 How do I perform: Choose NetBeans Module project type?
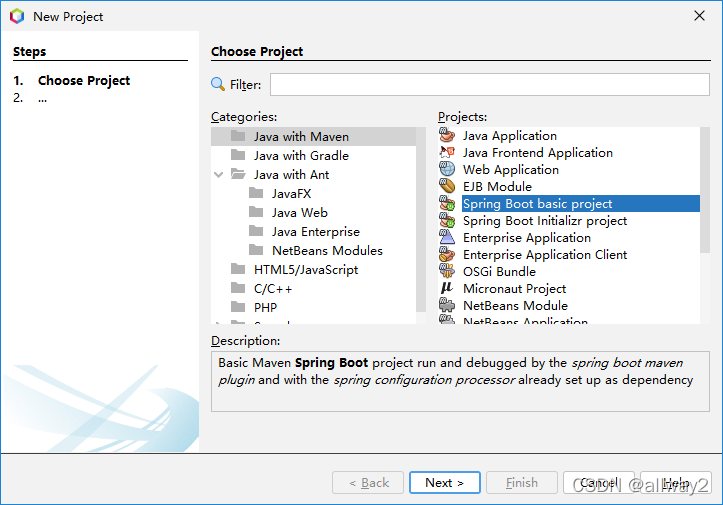pos(516,306)
